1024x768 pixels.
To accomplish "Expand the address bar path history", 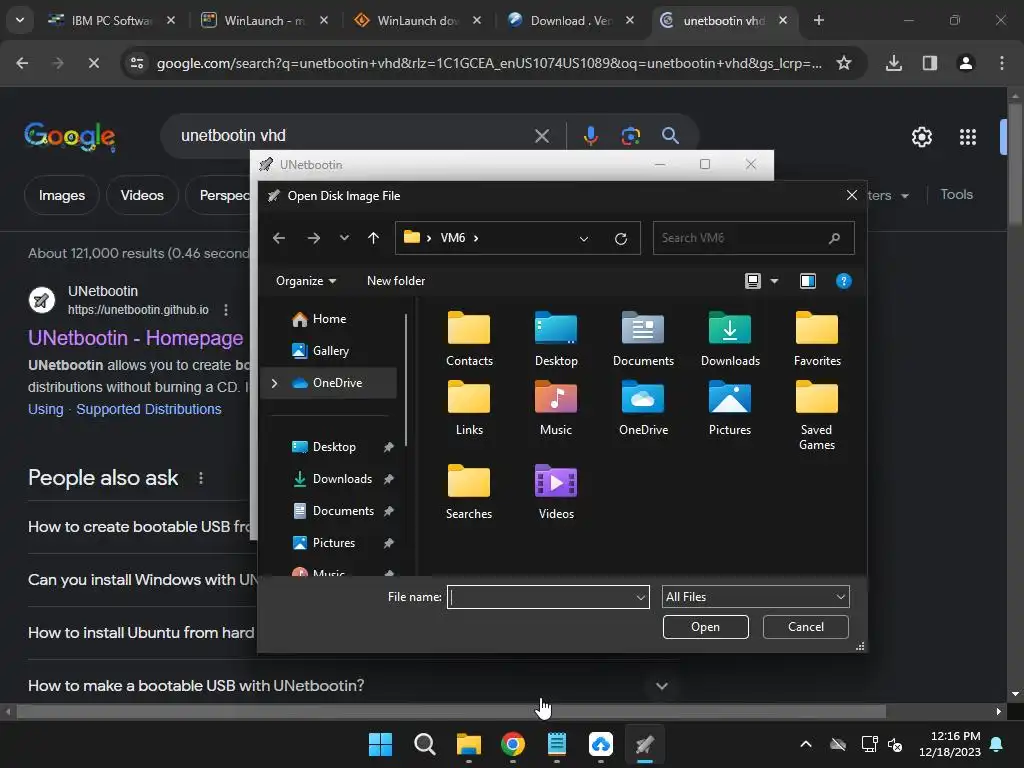I will 584,238.
